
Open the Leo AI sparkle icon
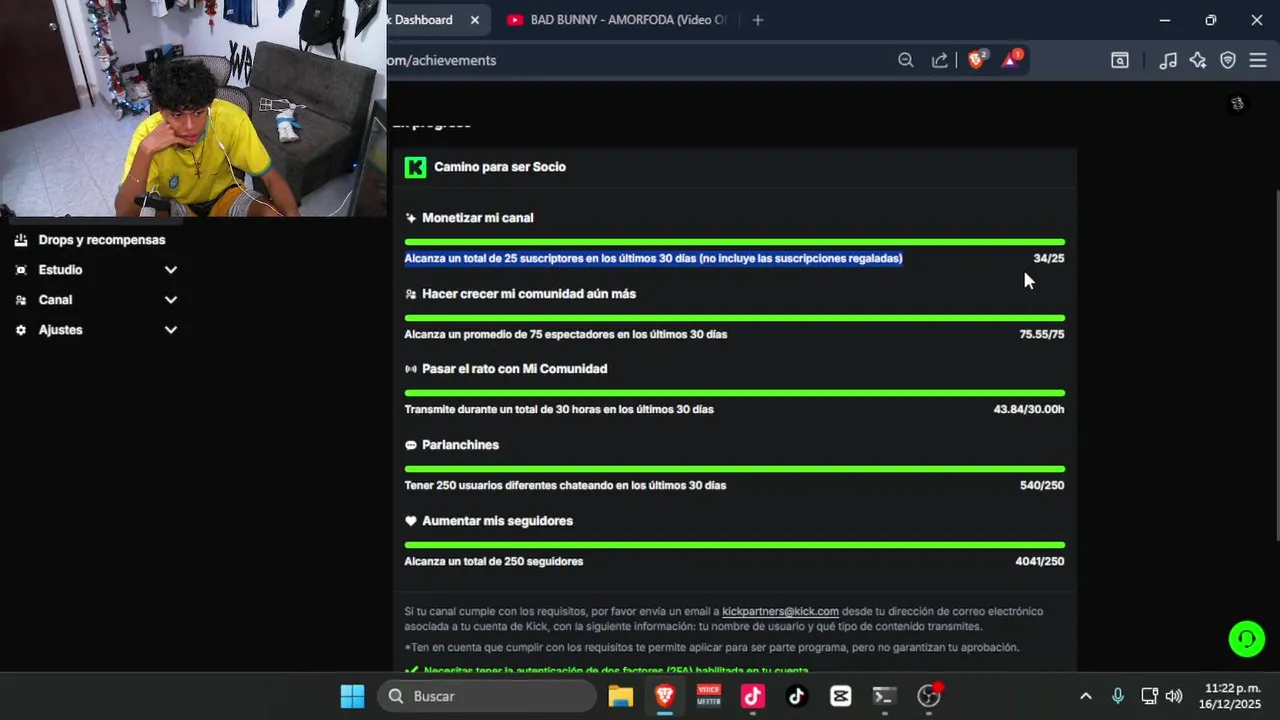[1198, 60]
